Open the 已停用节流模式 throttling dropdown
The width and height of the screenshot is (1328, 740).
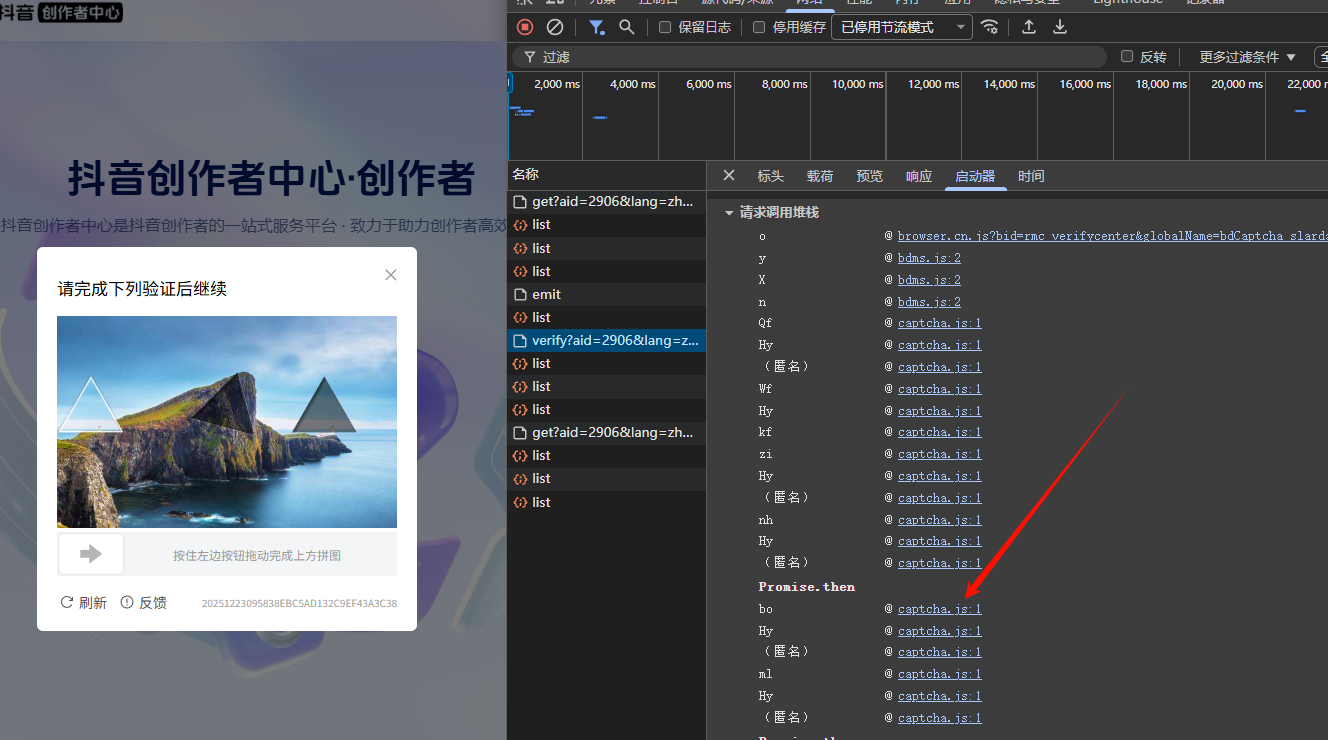pyautogui.click(x=902, y=27)
